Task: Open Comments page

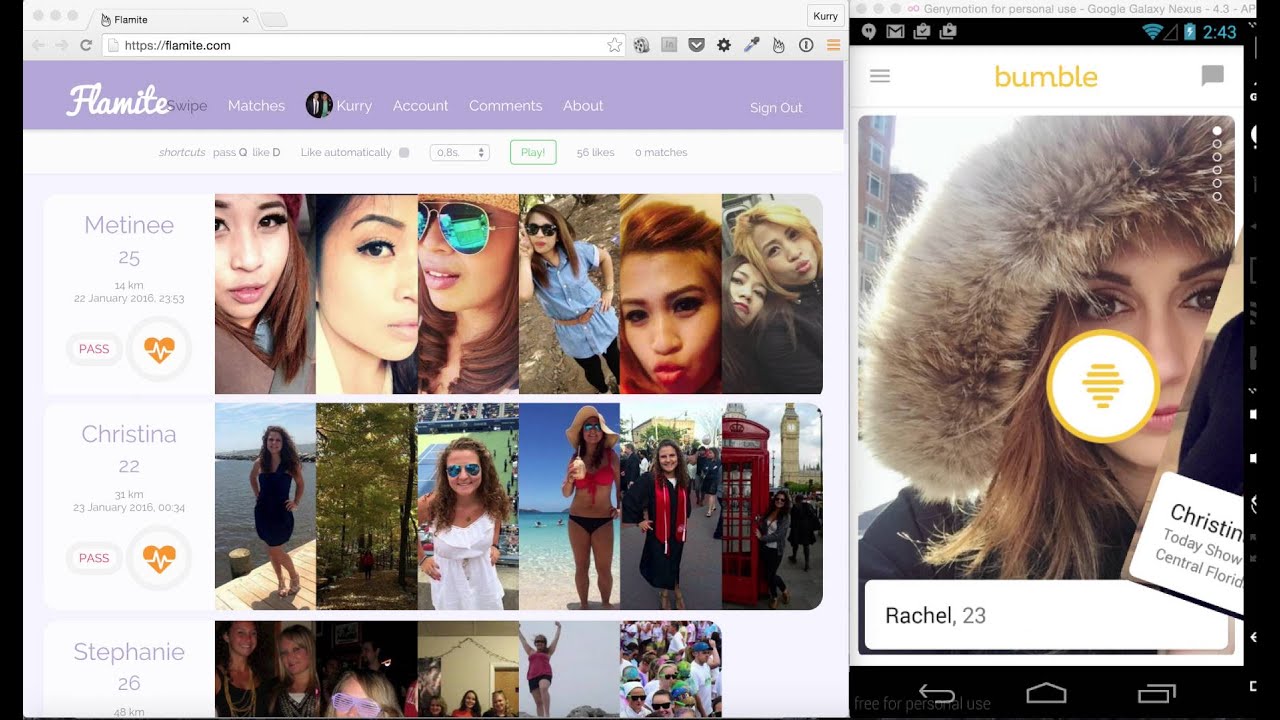Action: 505,106
